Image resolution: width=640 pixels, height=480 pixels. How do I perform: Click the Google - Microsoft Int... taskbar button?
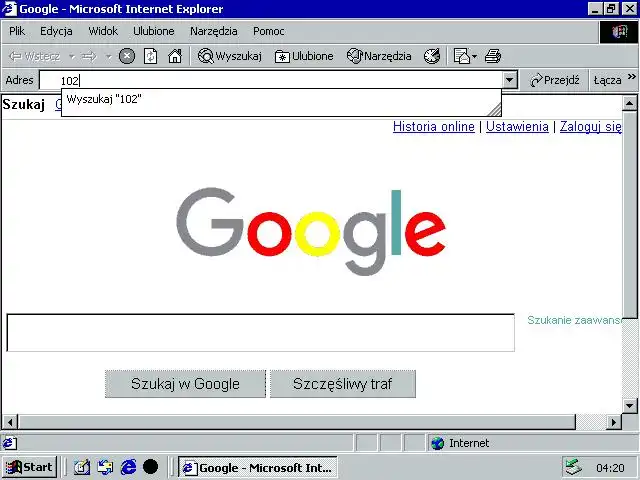tap(258, 468)
